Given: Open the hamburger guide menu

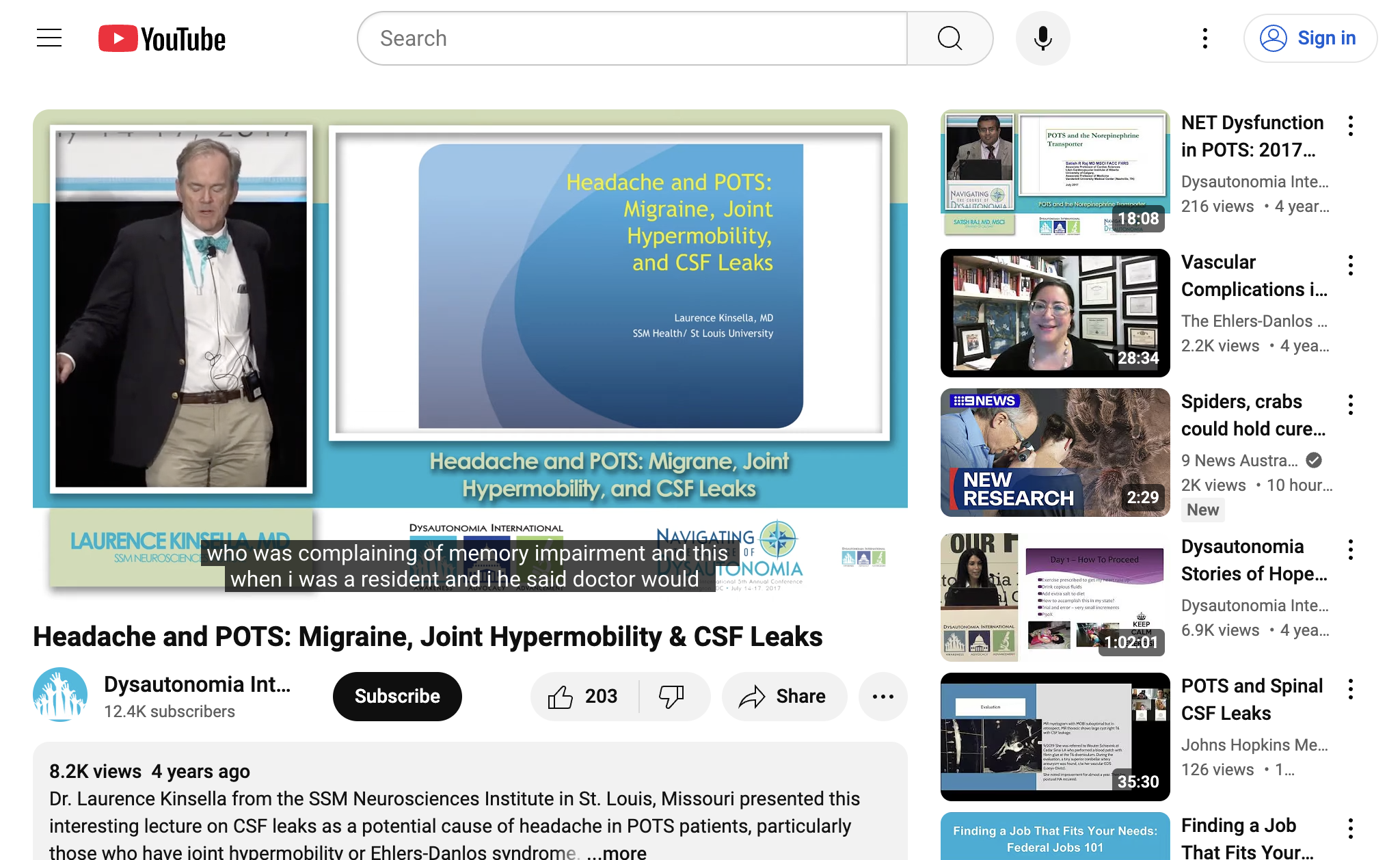Looking at the screenshot, I should [49, 38].
